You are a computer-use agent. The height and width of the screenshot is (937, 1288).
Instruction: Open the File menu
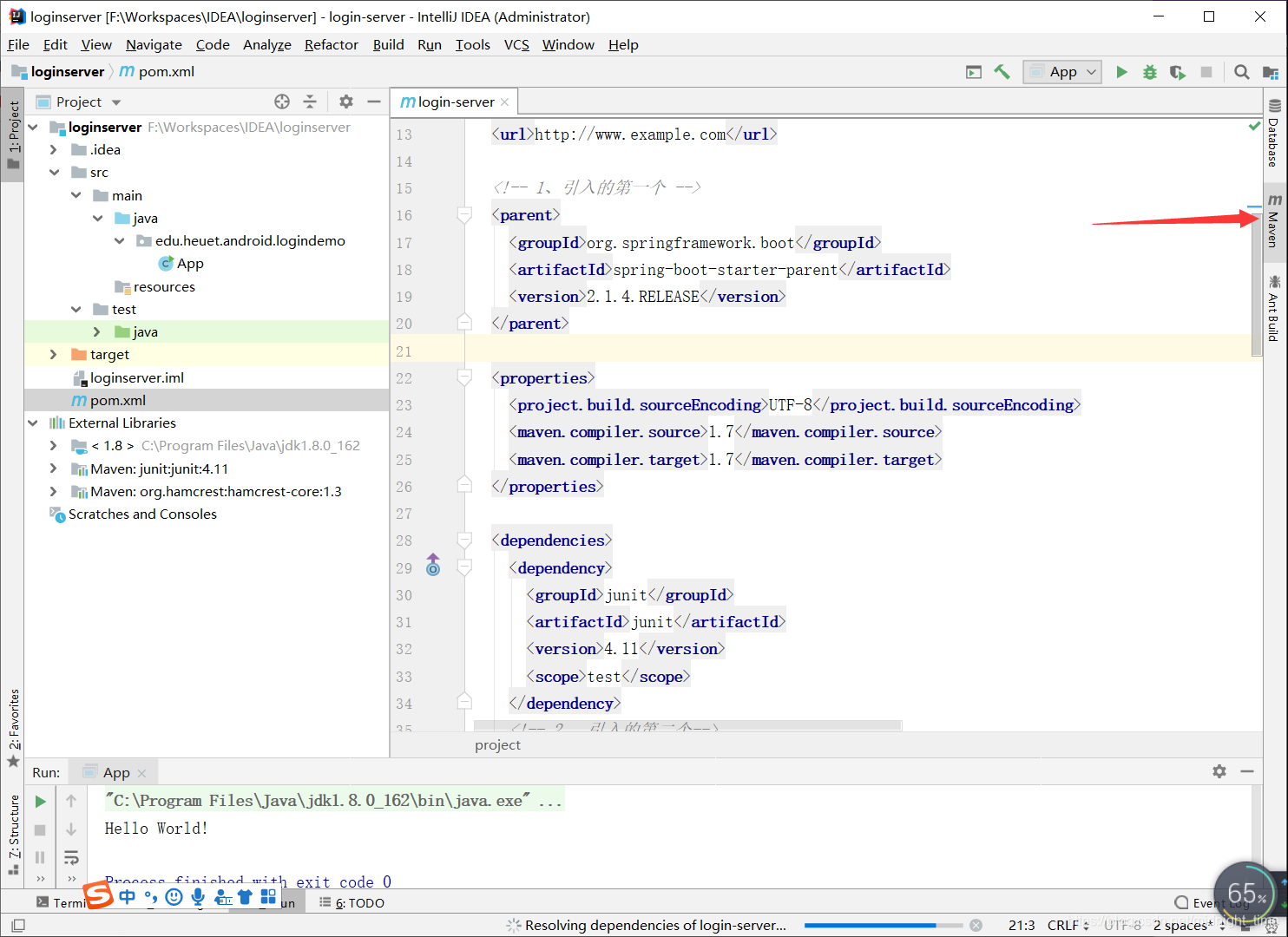click(18, 44)
